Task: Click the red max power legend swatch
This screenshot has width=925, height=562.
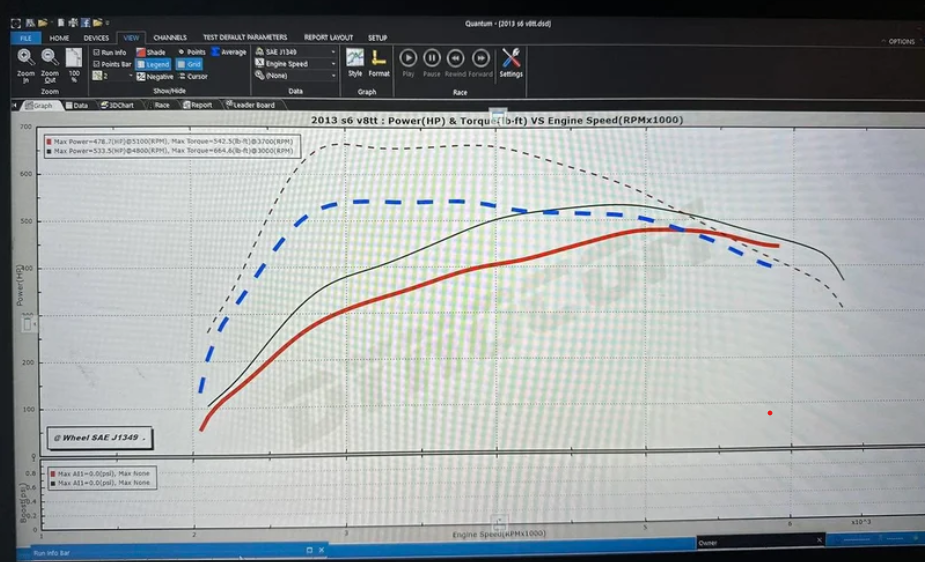Action: [x=49, y=143]
